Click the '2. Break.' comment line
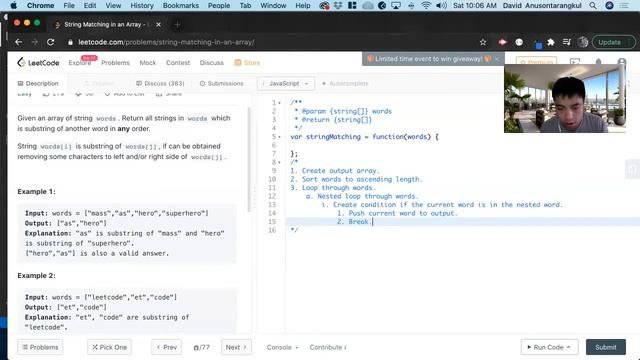The width and height of the screenshot is (640, 360). click(x=355, y=222)
